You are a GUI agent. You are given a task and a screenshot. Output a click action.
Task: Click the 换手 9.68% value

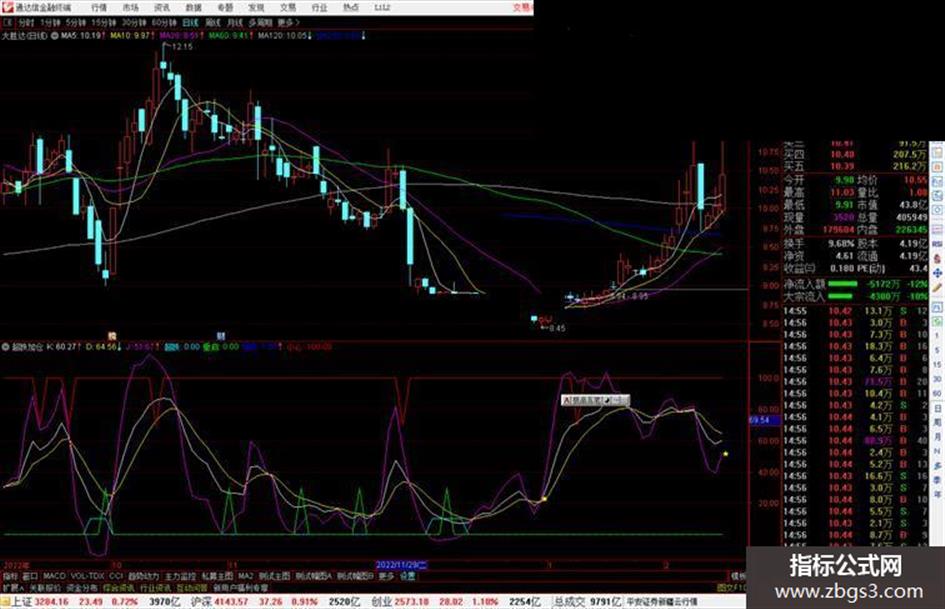[x=842, y=244]
